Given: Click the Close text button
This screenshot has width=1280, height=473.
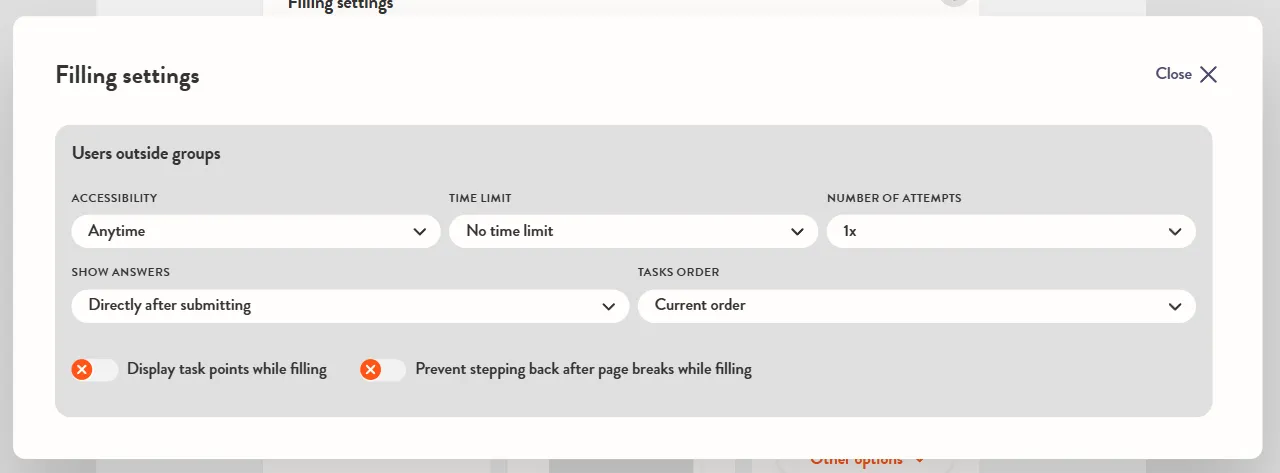Looking at the screenshot, I should point(1174,74).
